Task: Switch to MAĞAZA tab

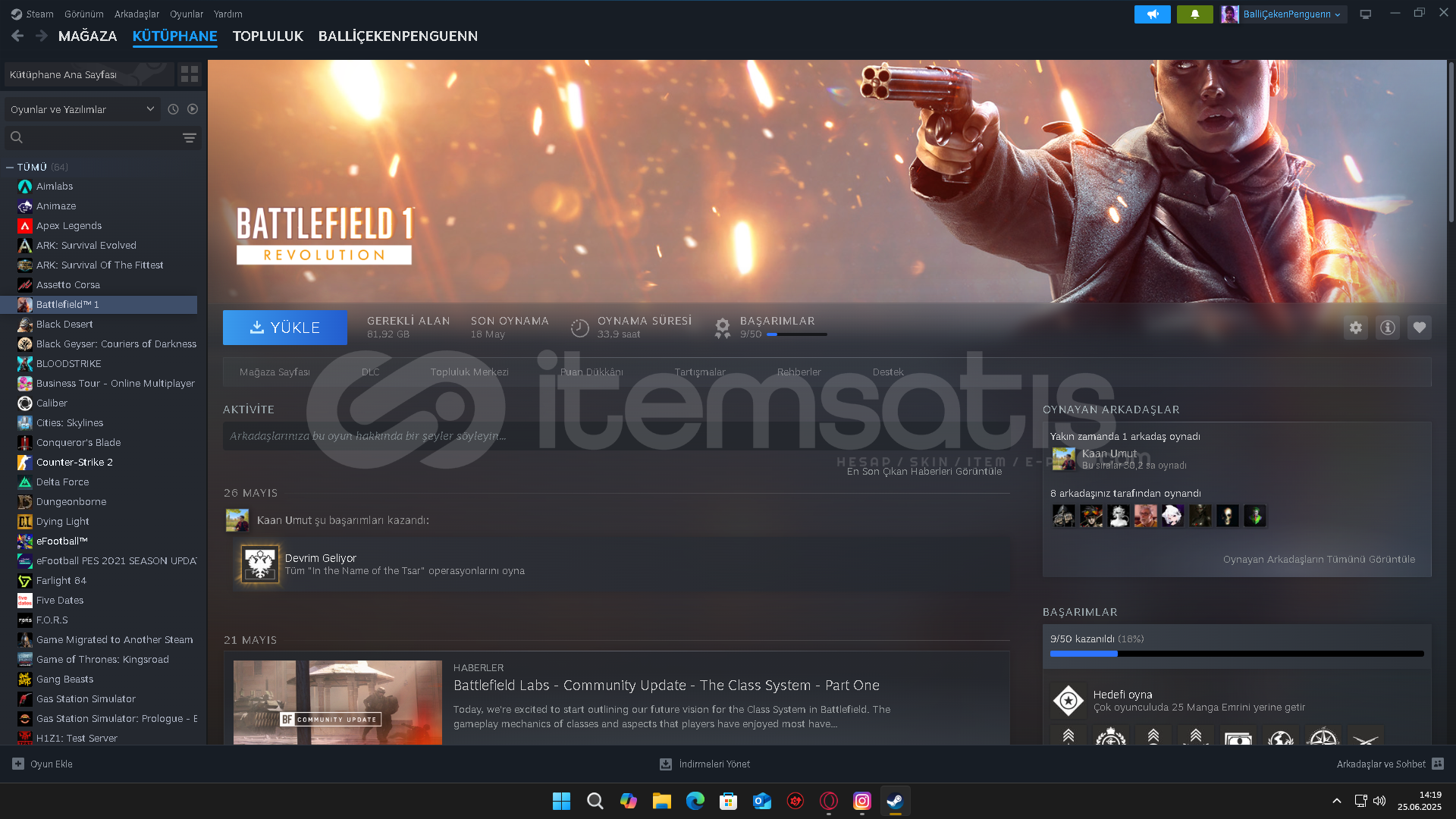Action: click(x=87, y=36)
